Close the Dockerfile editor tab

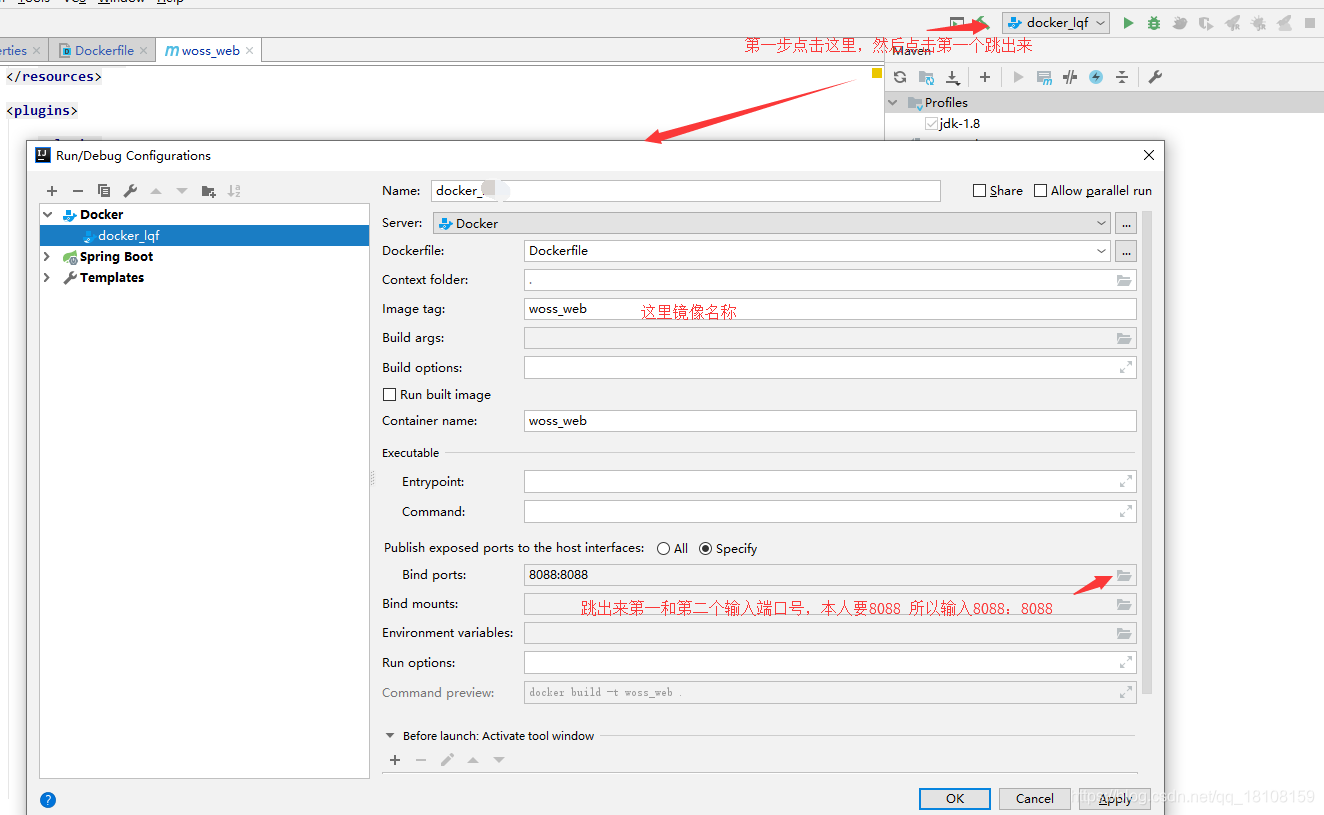click(x=144, y=51)
